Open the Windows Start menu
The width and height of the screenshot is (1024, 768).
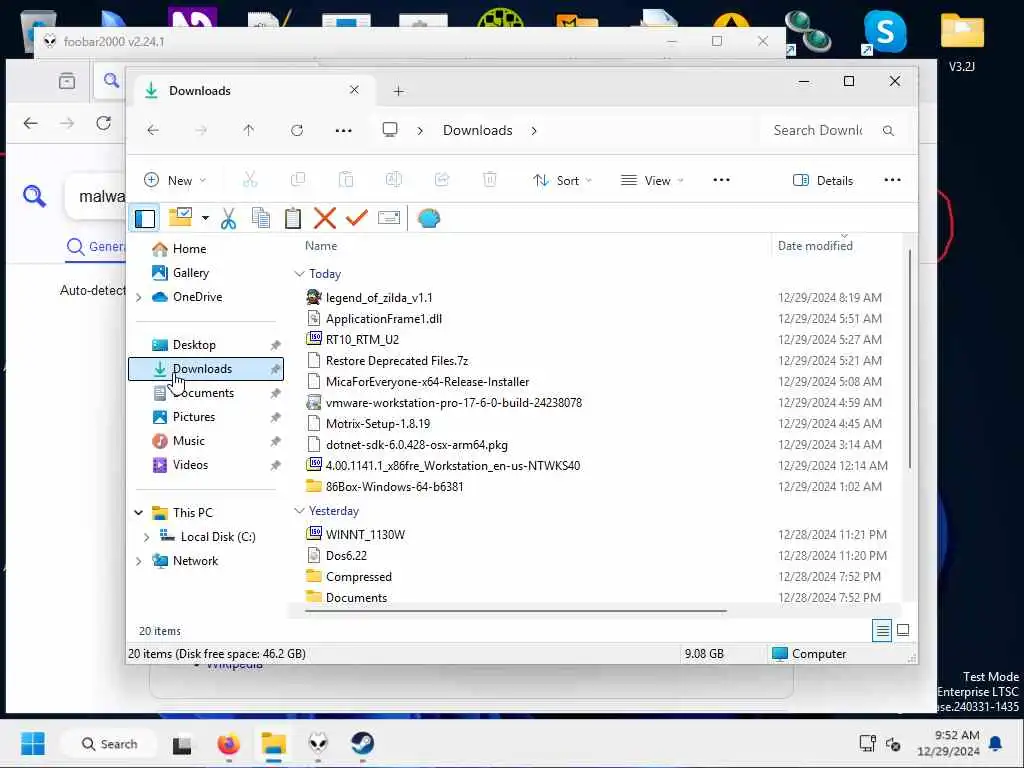[33, 743]
